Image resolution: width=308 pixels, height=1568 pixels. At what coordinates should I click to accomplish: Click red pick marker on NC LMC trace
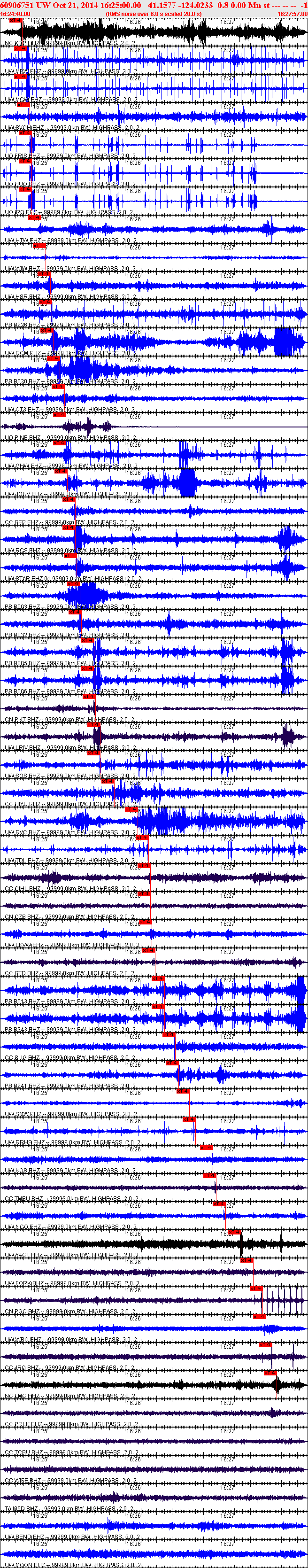point(271,1373)
